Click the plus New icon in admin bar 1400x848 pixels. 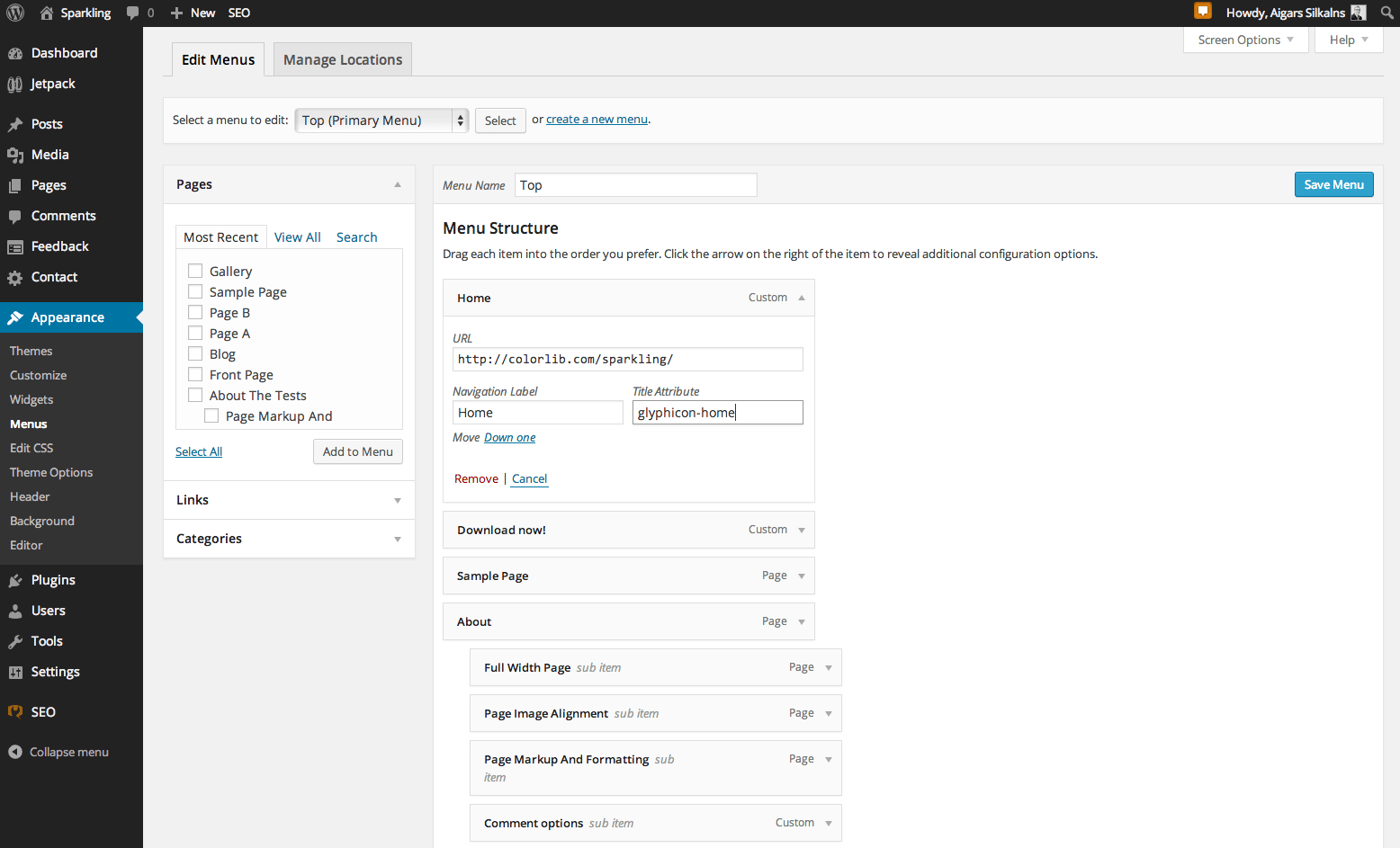(176, 13)
